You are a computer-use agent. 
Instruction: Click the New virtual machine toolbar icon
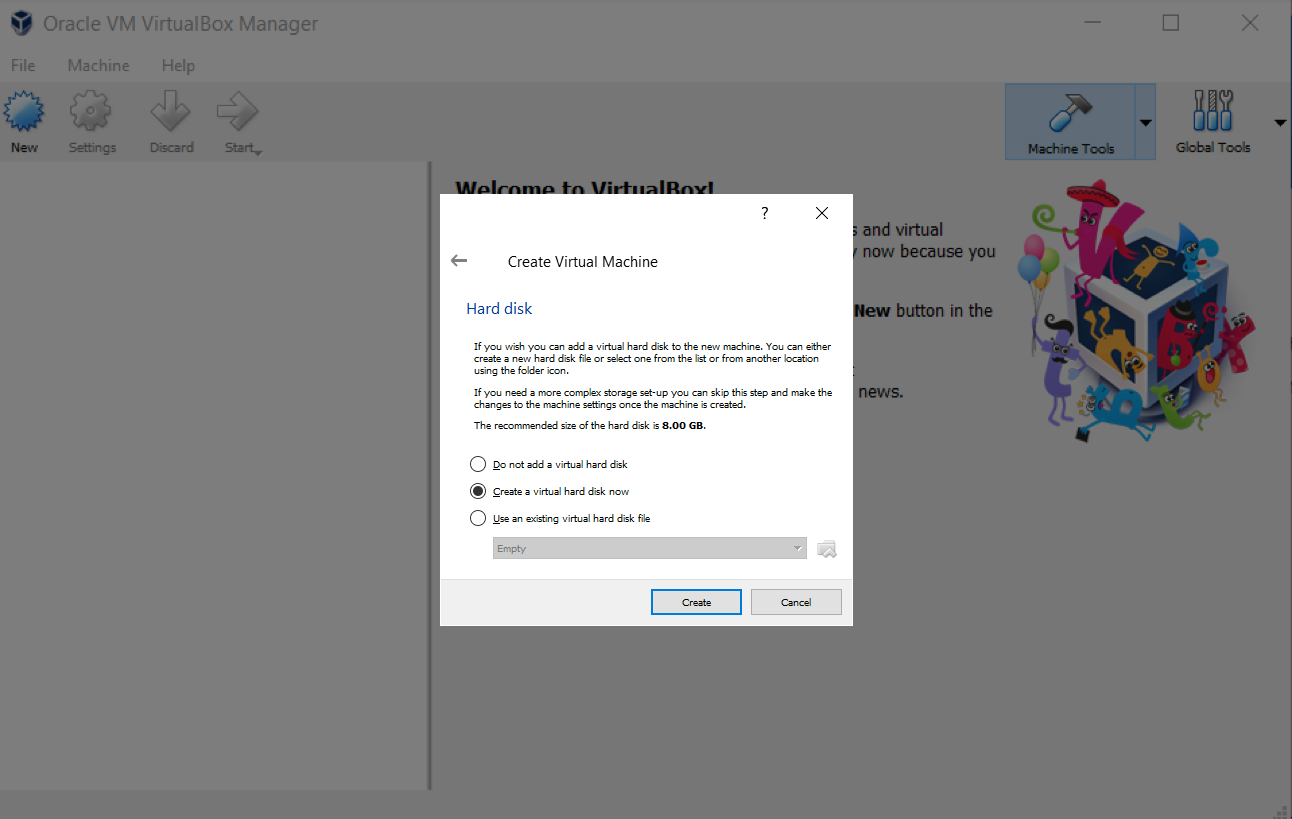tap(24, 112)
